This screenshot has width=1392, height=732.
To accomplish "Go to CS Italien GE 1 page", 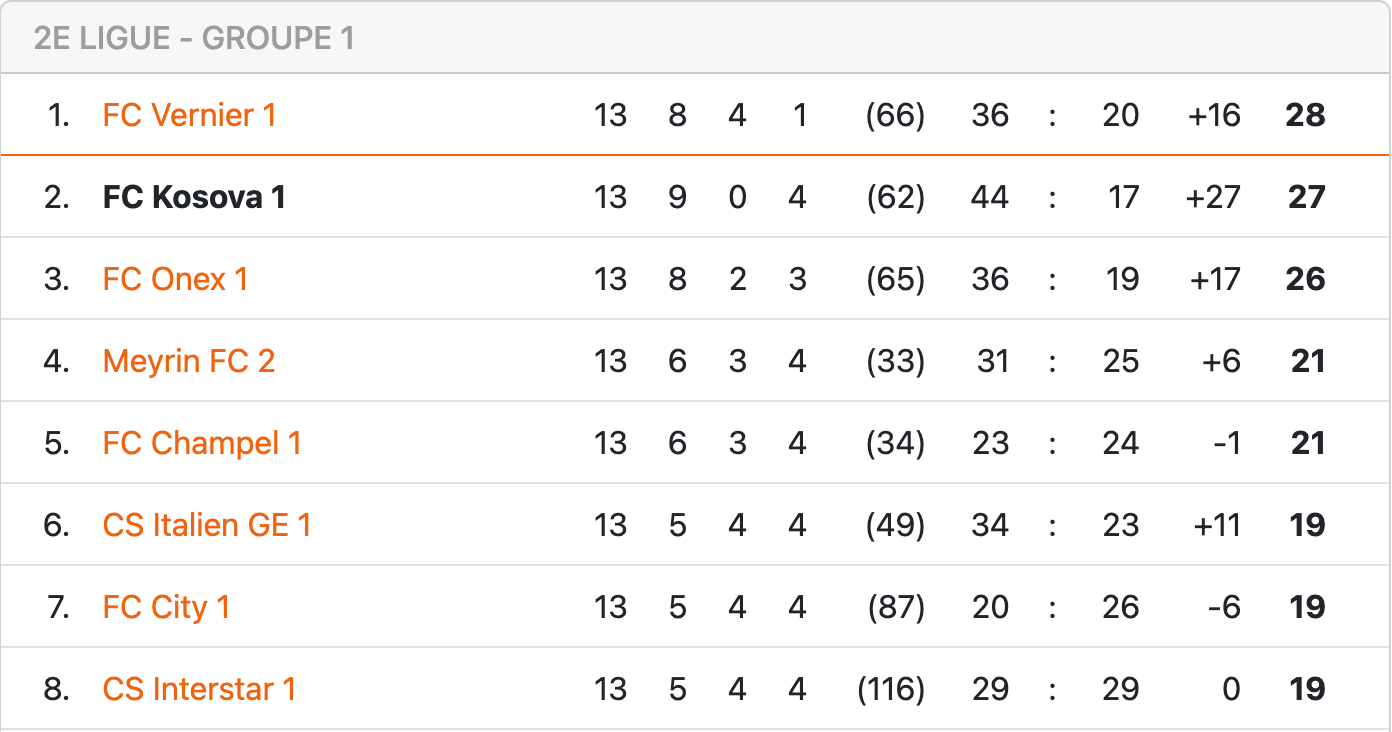I will click(x=207, y=525).
